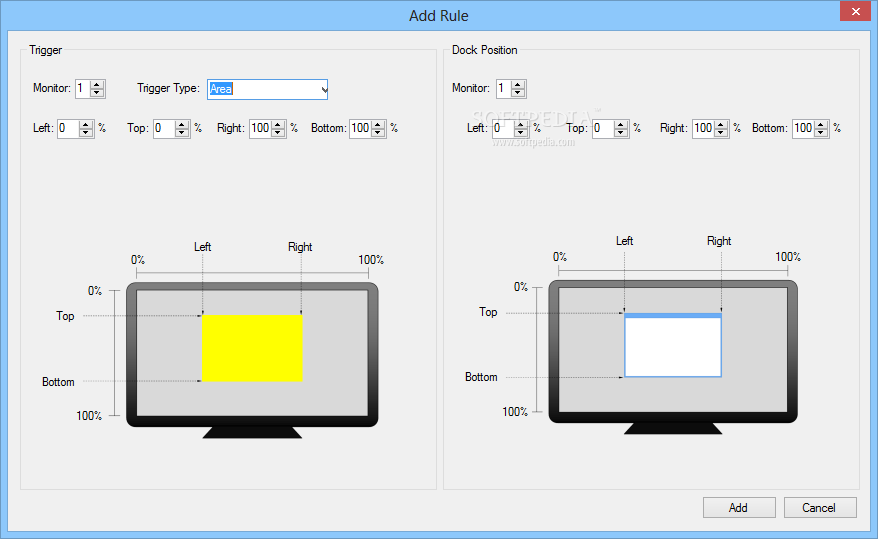Click the yellow trigger area preview
Screen dimensions: 878x539
coord(252,348)
